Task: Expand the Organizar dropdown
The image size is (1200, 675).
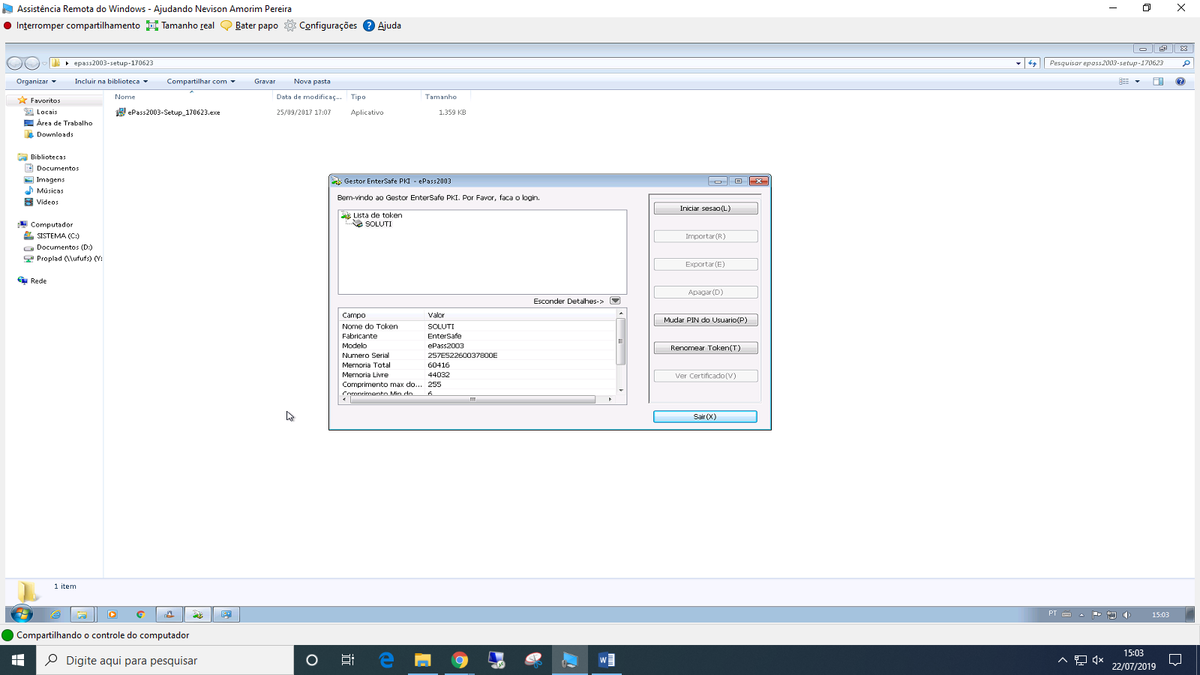Action: 34,81
